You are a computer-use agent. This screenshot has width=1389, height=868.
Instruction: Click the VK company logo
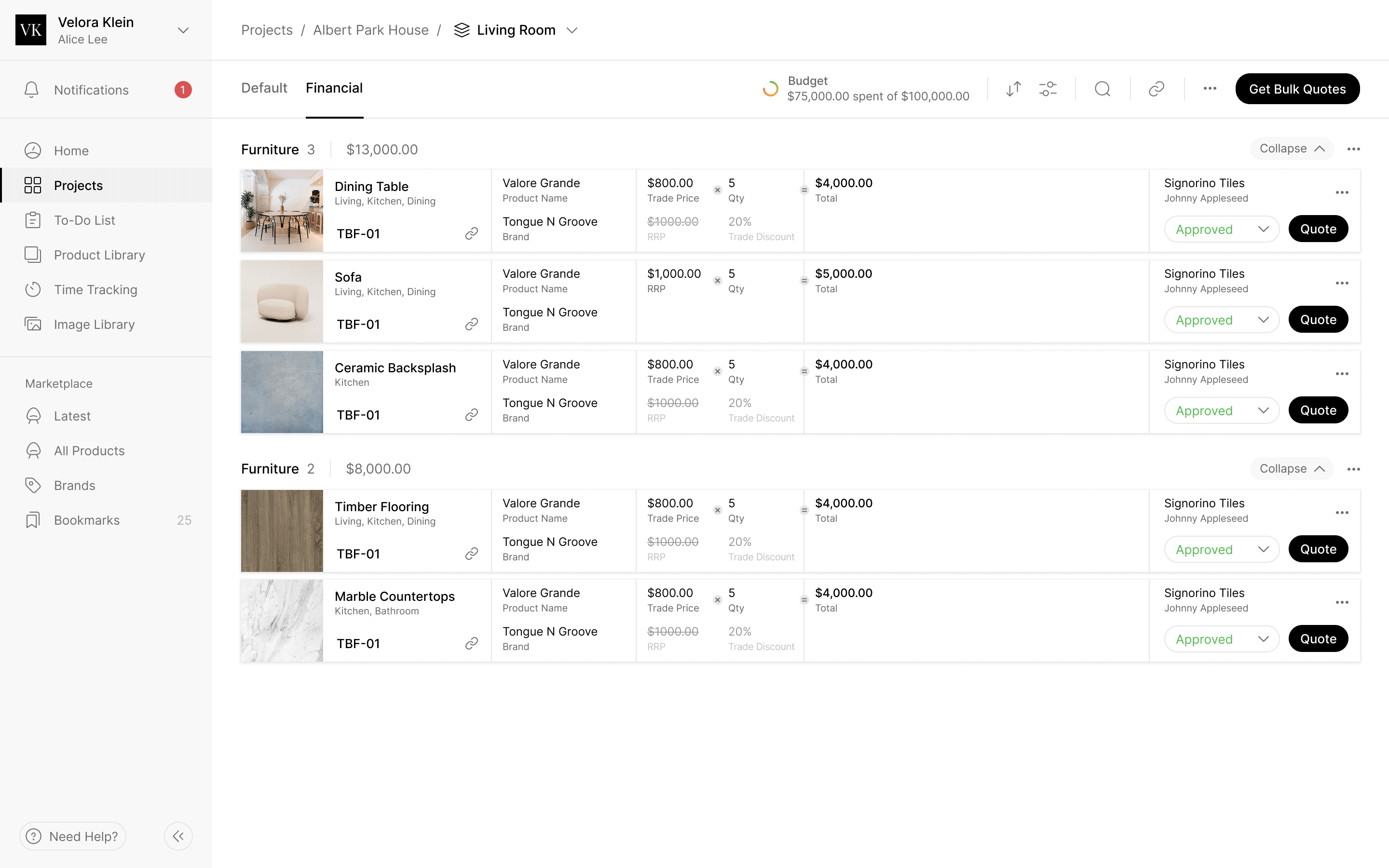click(x=31, y=30)
